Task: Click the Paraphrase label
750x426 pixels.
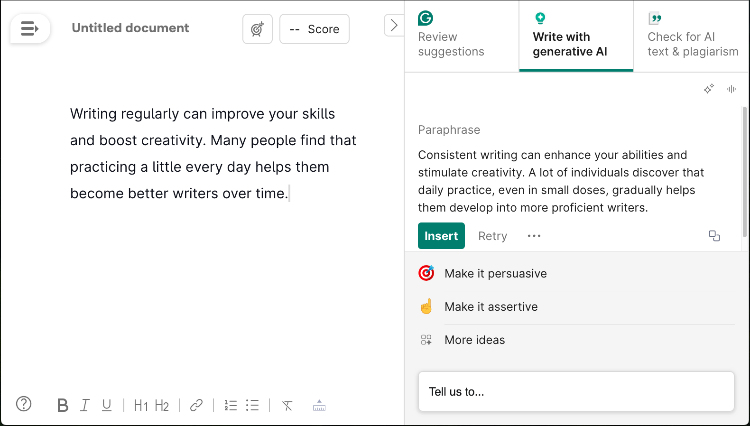Action: pyautogui.click(x=449, y=130)
